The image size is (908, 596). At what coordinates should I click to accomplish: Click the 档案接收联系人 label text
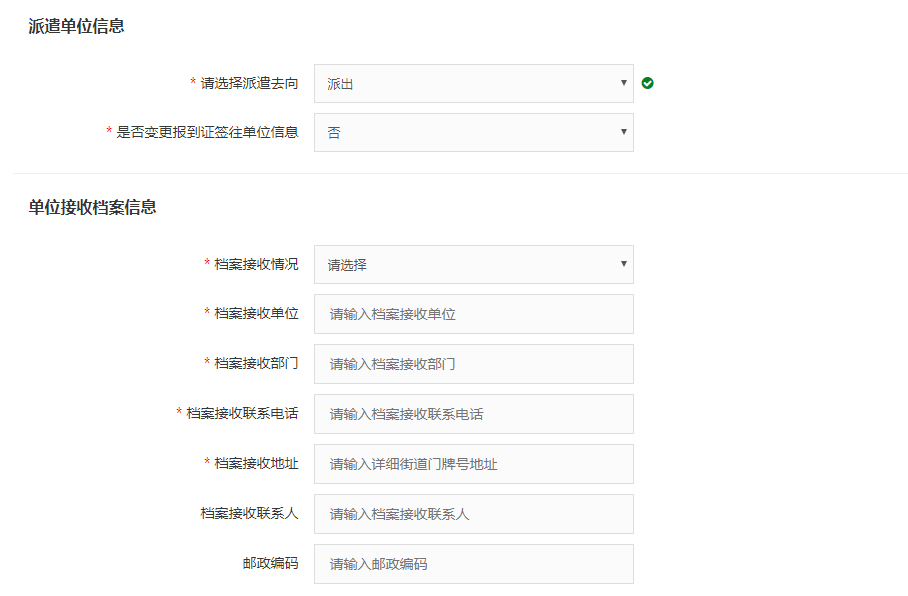pyautogui.click(x=249, y=513)
